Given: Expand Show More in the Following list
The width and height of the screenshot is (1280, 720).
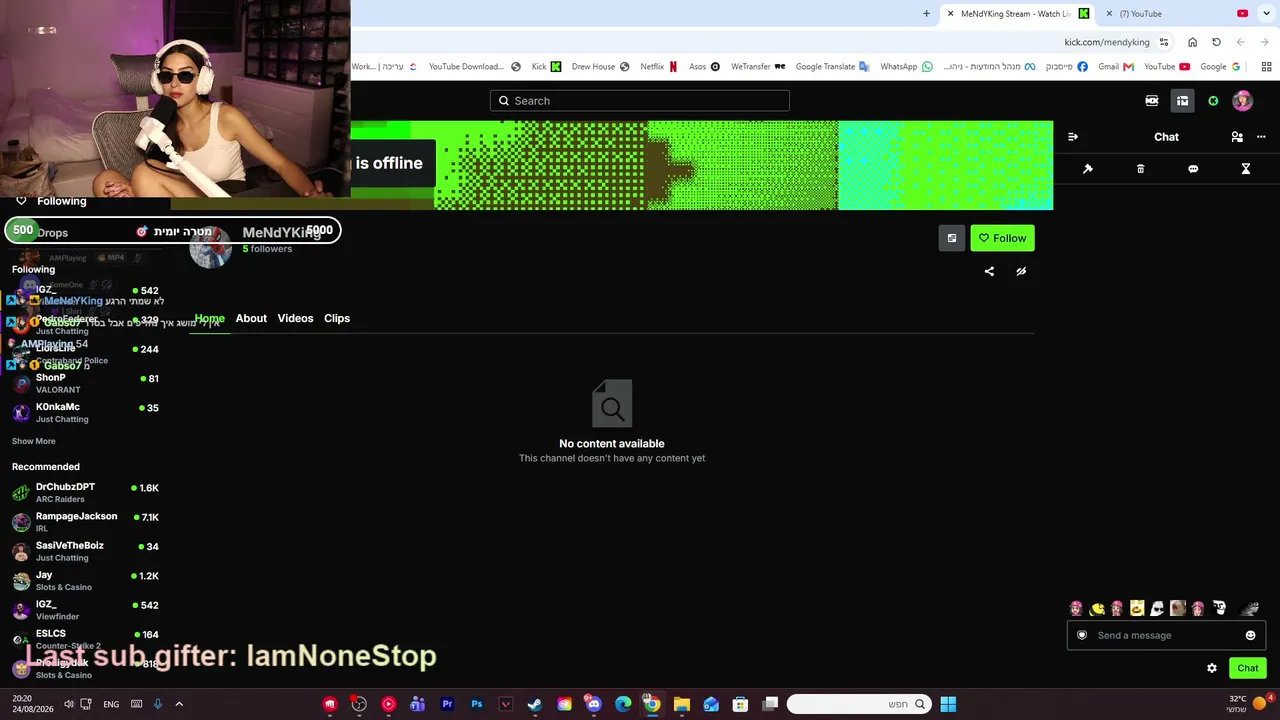Looking at the screenshot, I should pyautogui.click(x=34, y=441).
